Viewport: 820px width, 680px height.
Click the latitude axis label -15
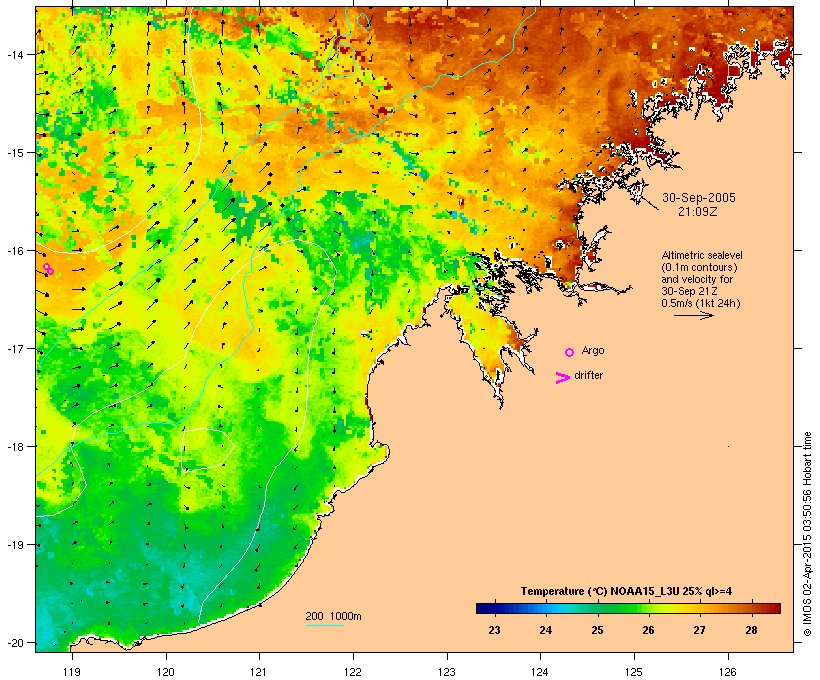click(x=14, y=153)
